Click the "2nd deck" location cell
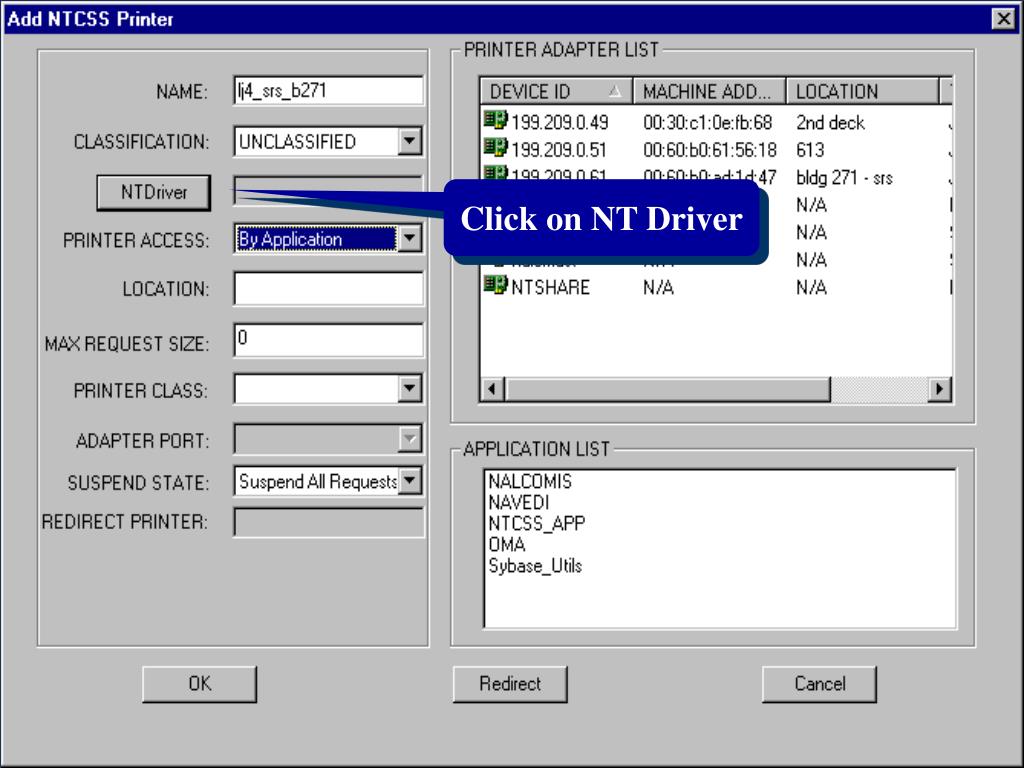Viewport: 1024px width, 768px height. coord(830,123)
